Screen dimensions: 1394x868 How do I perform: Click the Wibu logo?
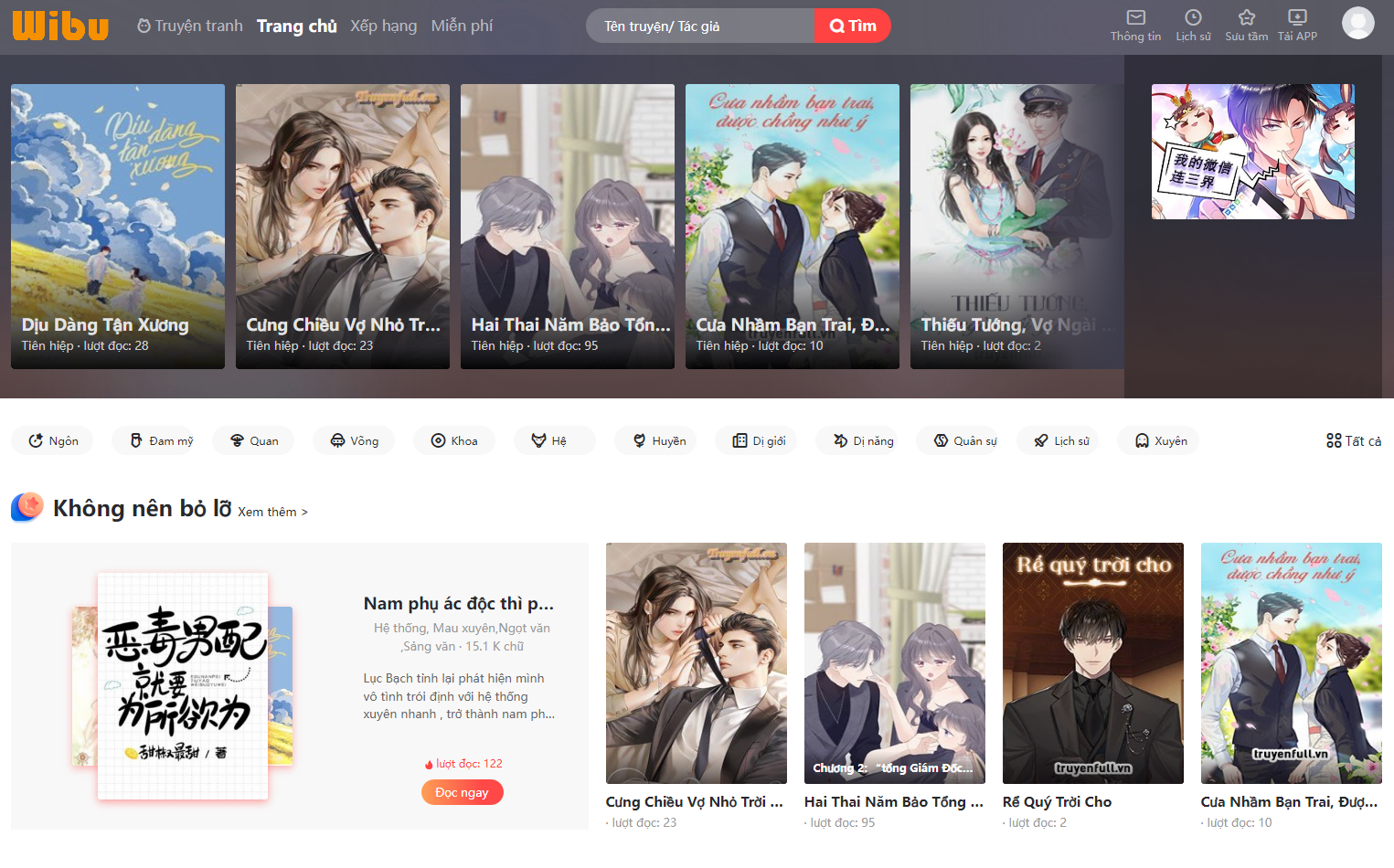tap(60, 26)
